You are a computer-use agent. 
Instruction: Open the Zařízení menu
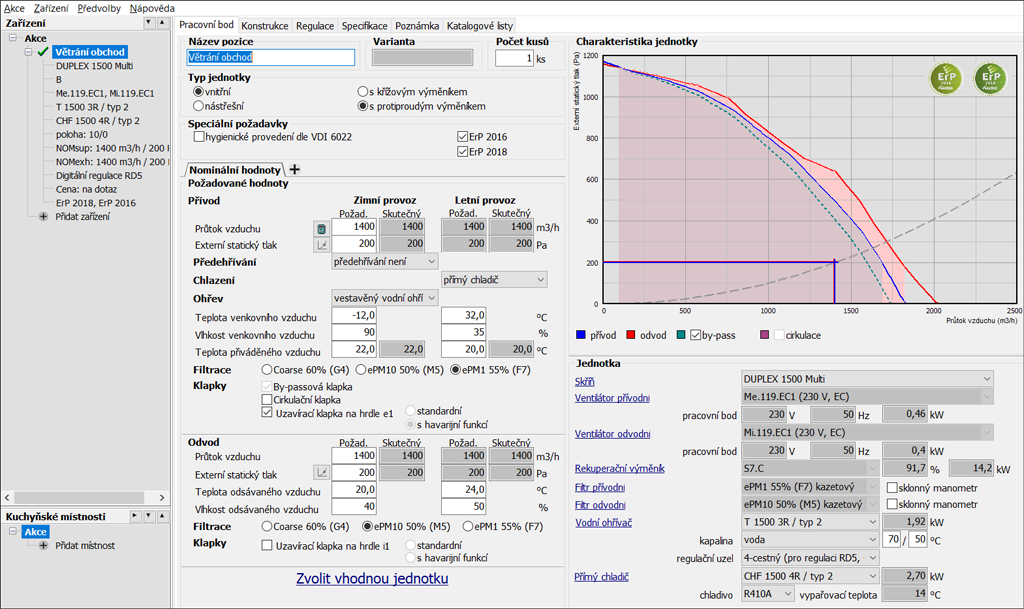[51, 8]
